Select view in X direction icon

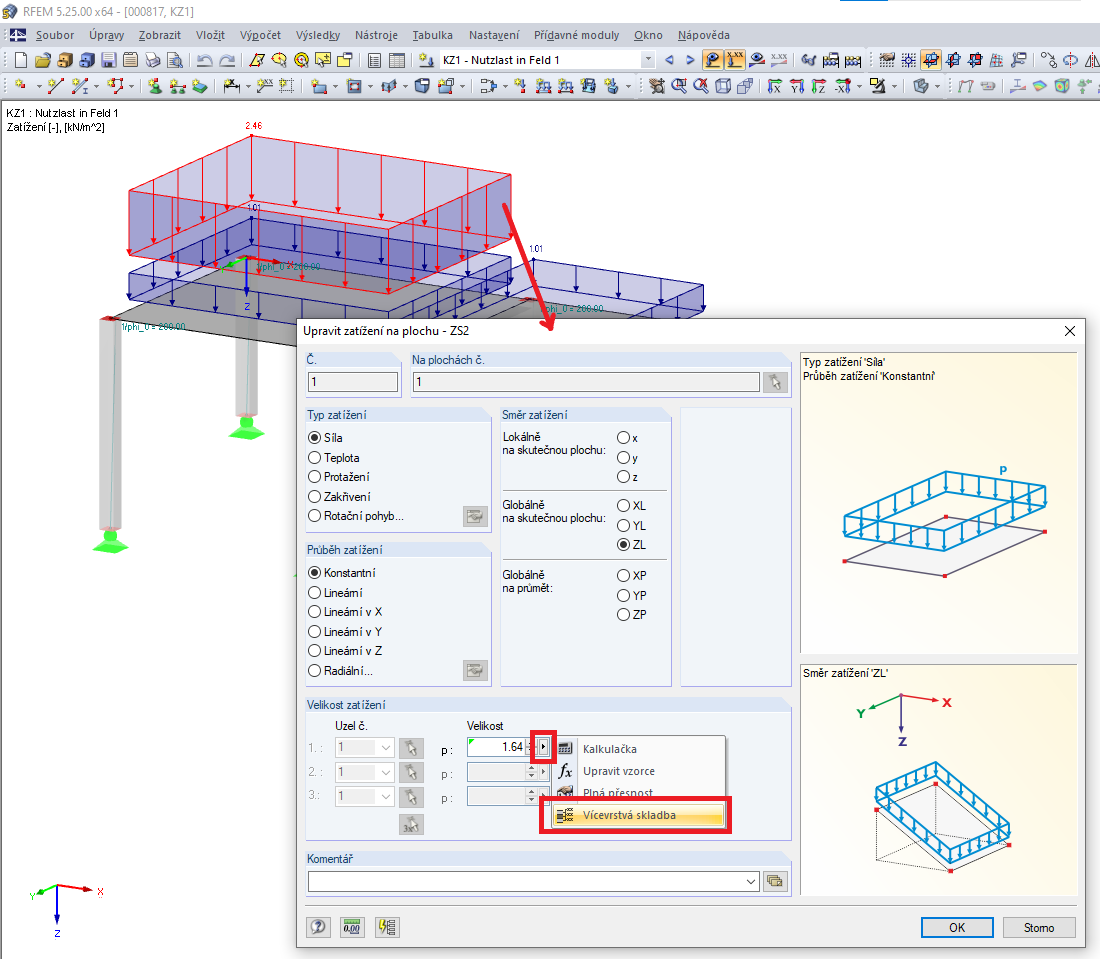click(774, 86)
